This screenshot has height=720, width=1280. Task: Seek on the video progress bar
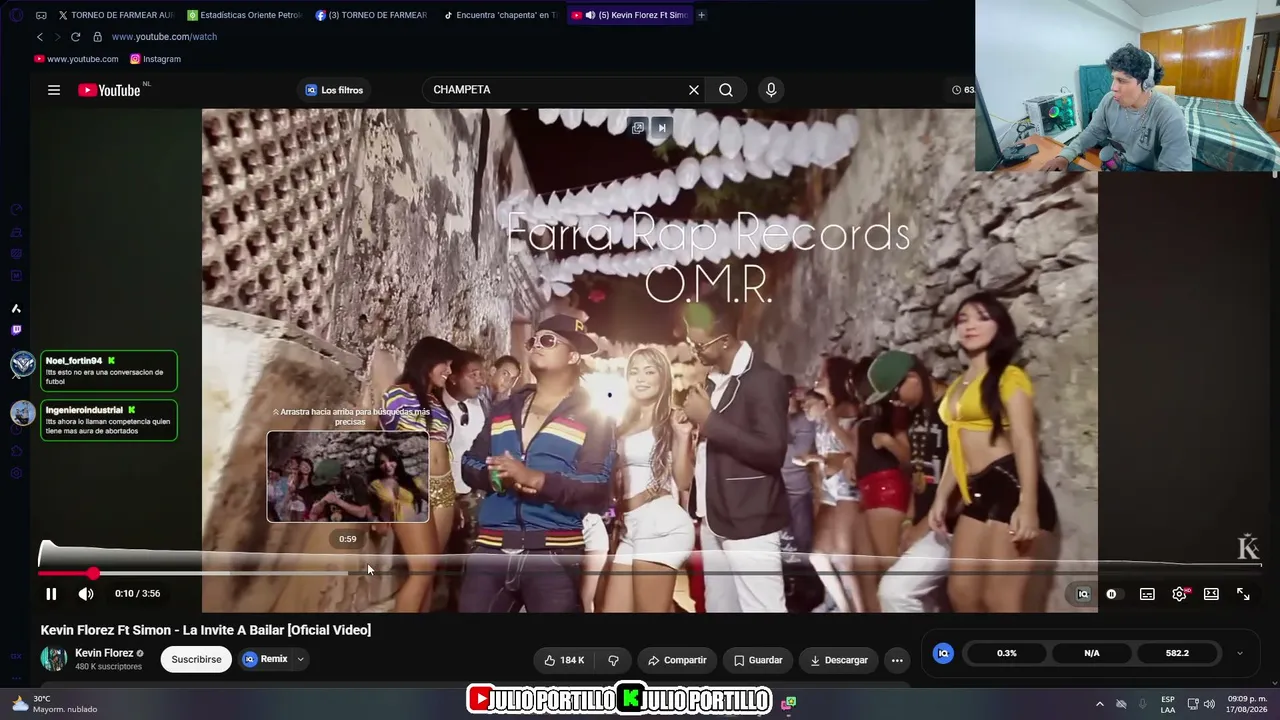pyautogui.click(x=650, y=573)
